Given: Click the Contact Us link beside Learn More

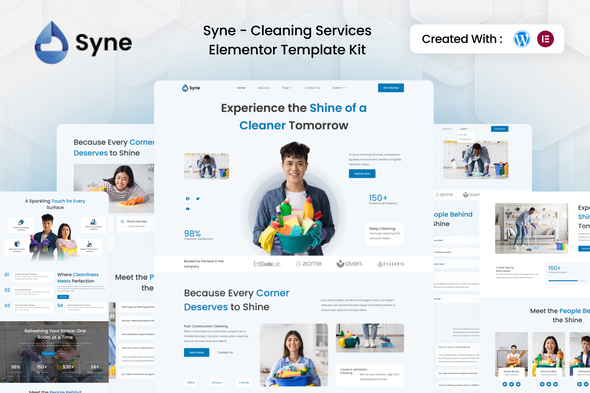Looking at the screenshot, I should pos(225,352).
